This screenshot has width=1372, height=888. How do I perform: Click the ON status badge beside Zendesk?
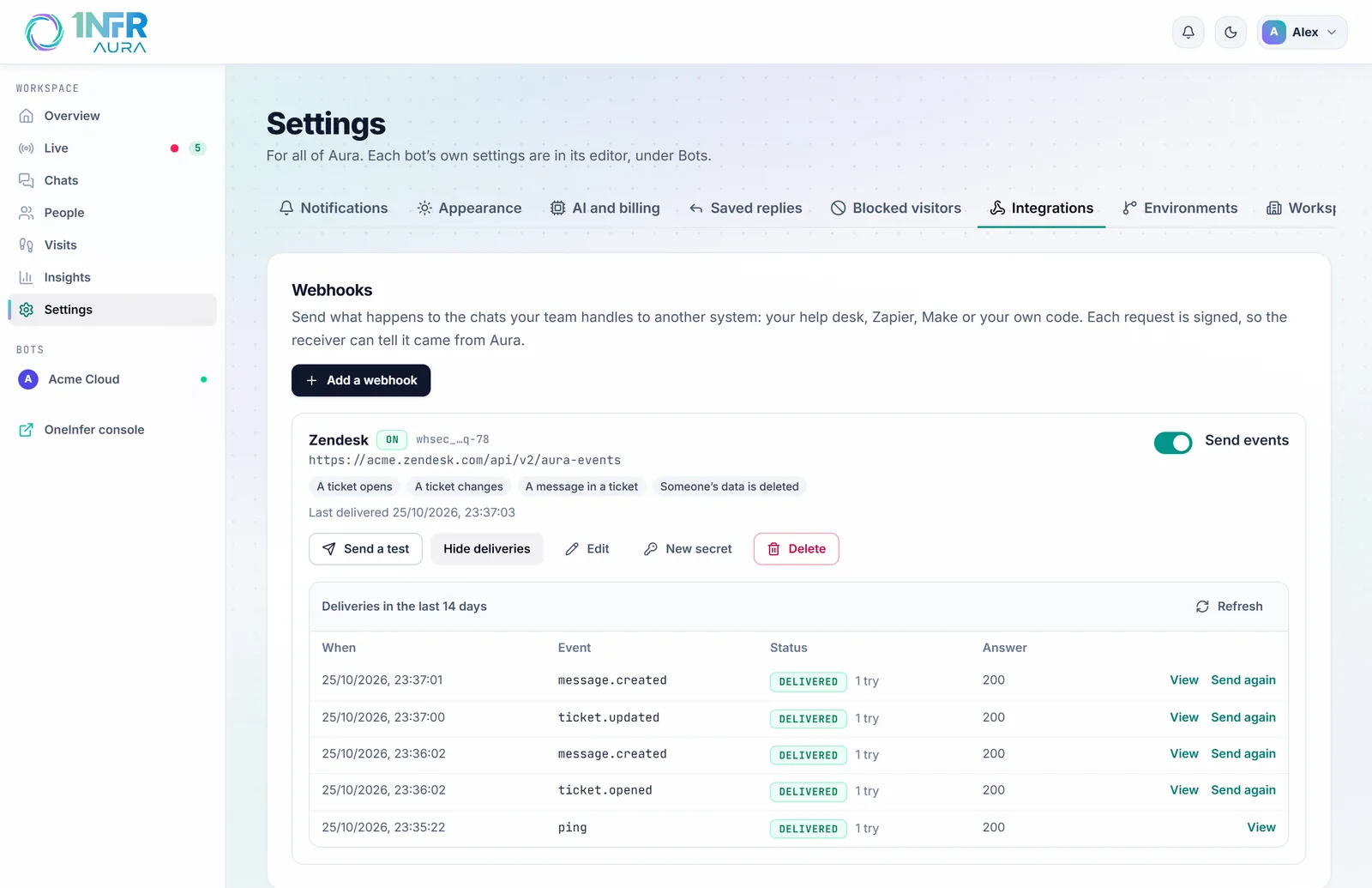pos(392,439)
